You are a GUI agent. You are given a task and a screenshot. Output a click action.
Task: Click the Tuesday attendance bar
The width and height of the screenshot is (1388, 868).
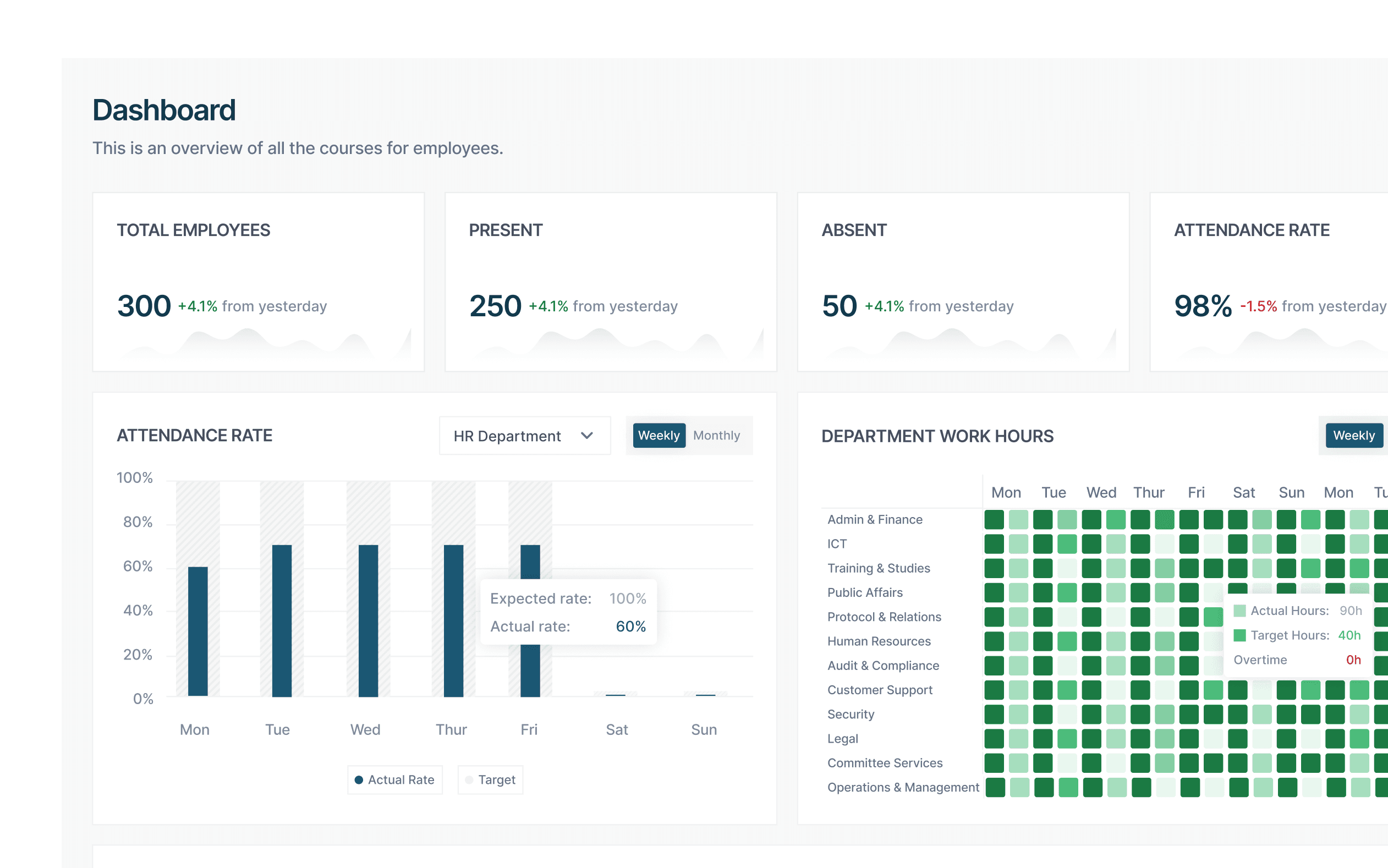282,620
